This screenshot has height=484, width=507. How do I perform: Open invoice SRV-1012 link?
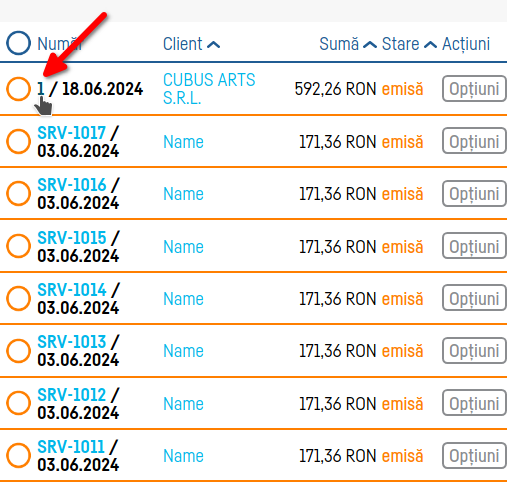click(72, 395)
